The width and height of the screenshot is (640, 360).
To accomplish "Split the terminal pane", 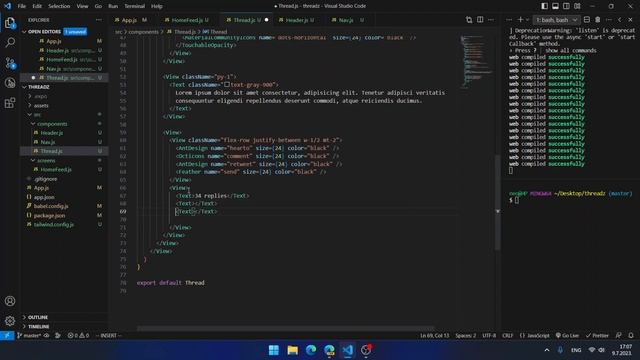I will [587, 20].
